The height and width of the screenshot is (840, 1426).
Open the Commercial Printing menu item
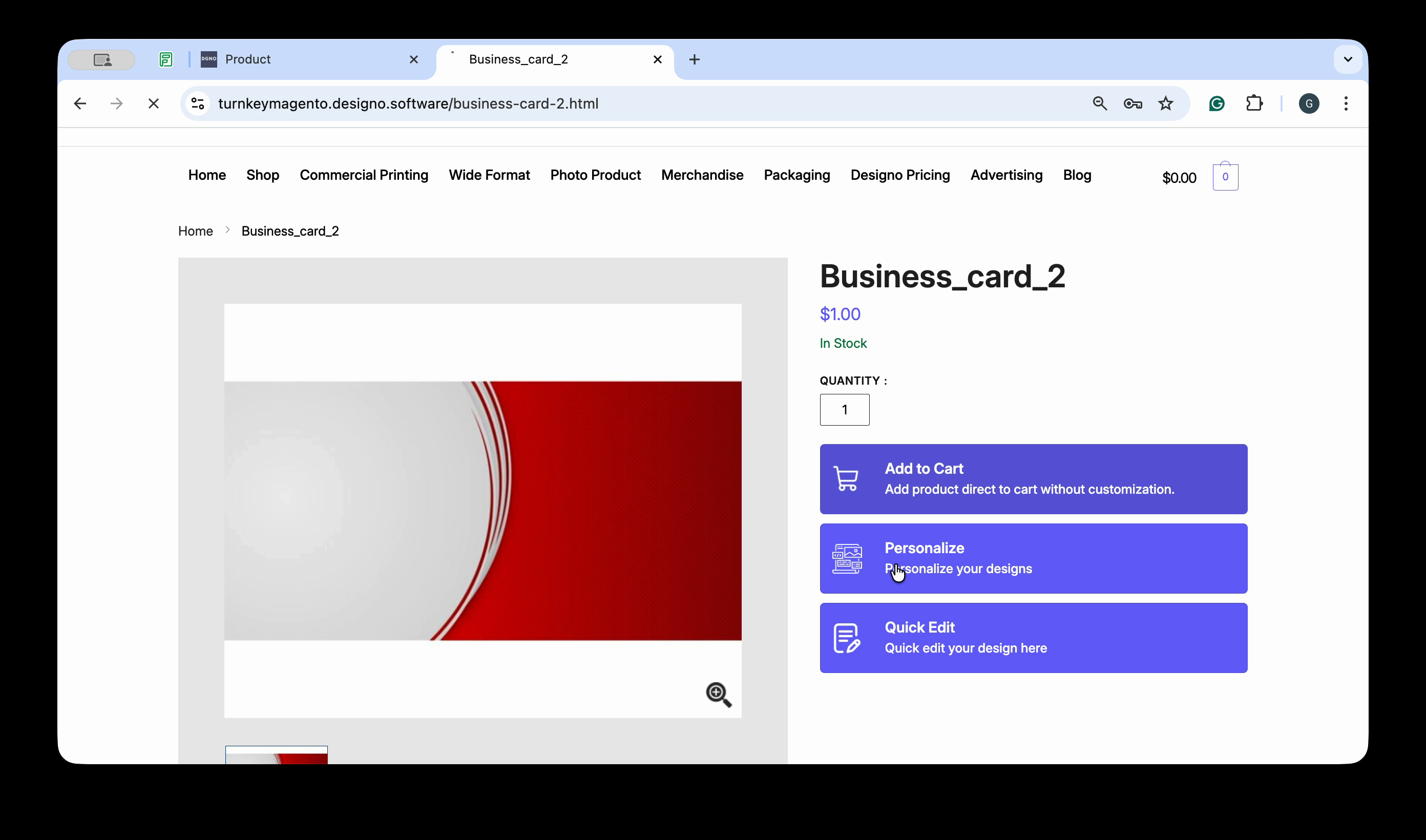pyautogui.click(x=364, y=175)
